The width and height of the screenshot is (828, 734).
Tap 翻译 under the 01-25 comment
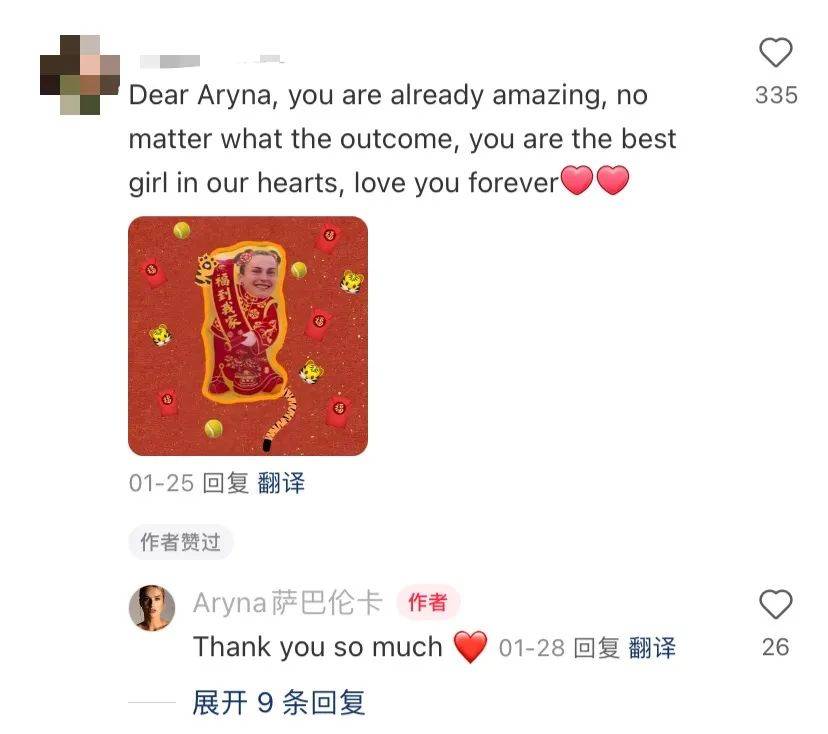(281, 483)
